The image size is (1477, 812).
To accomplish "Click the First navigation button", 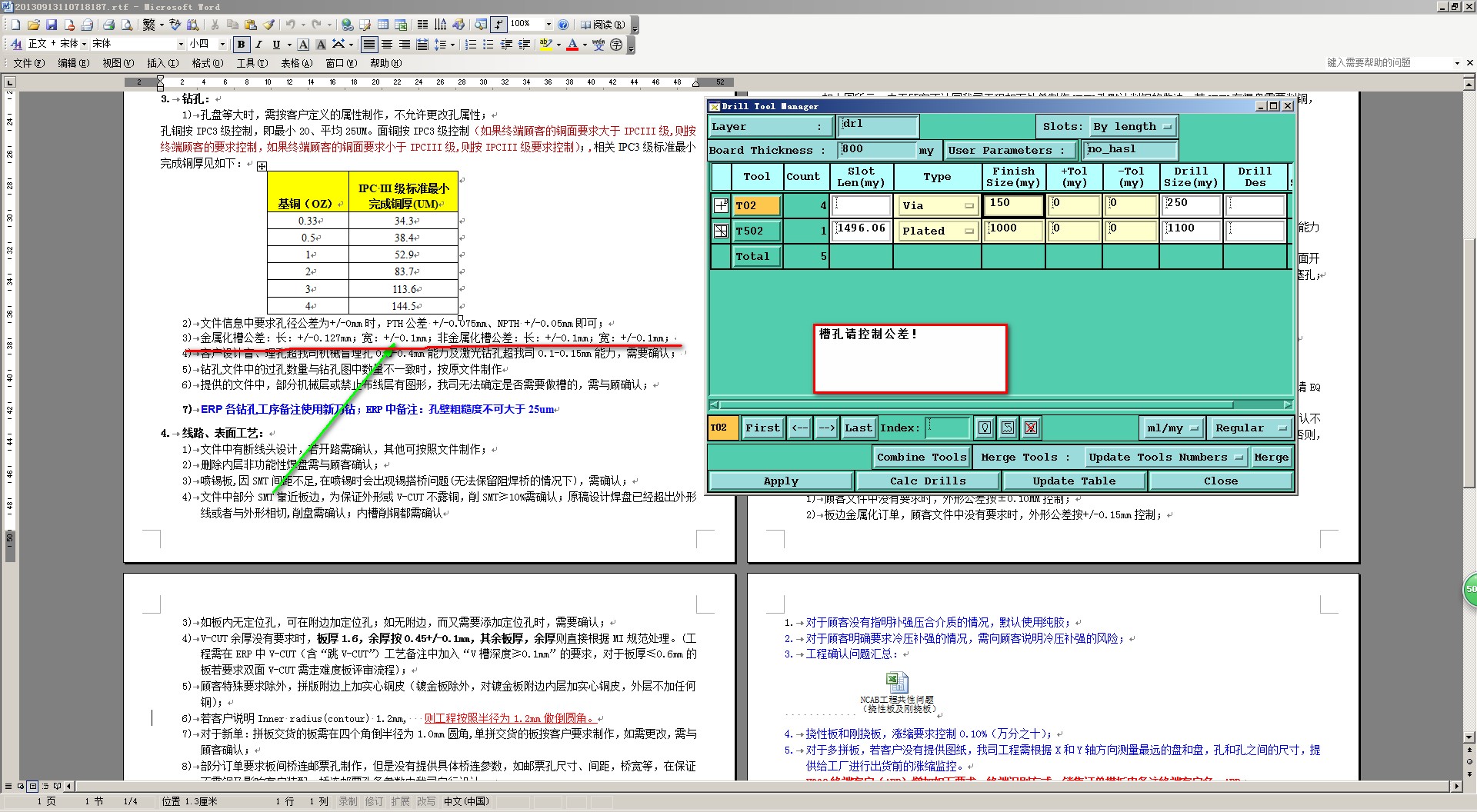I will click(x=762, y=428).
